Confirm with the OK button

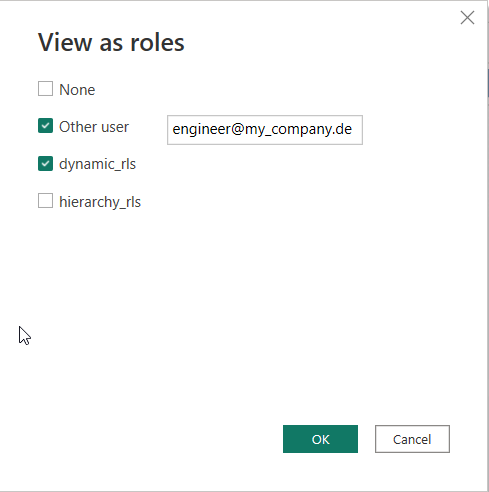click(320, 439)
